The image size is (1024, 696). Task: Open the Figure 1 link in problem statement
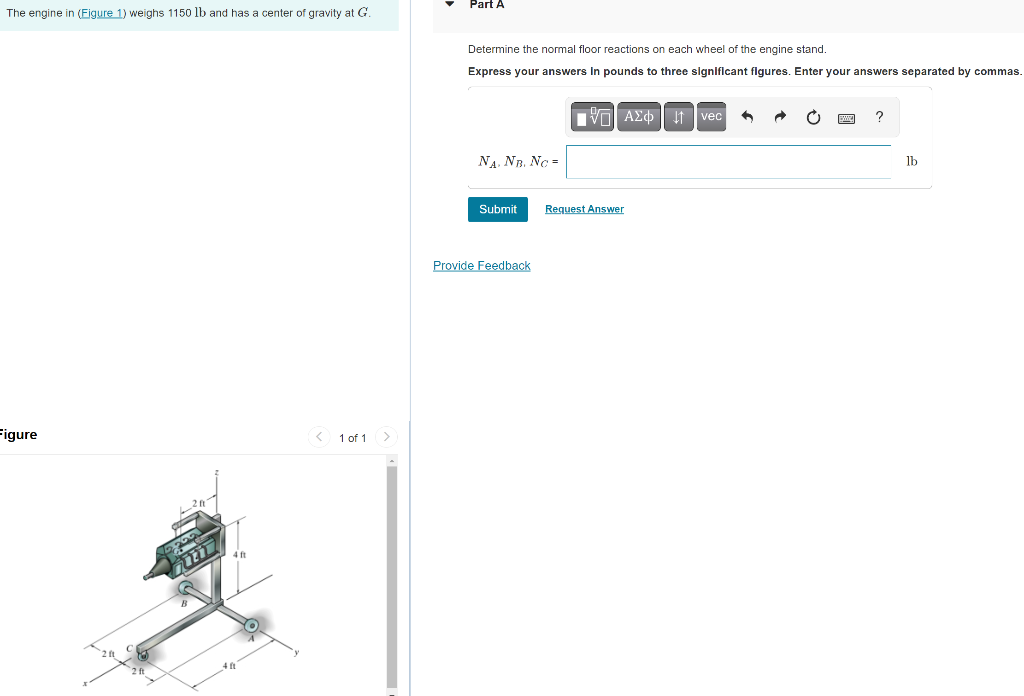coord(101,13)
